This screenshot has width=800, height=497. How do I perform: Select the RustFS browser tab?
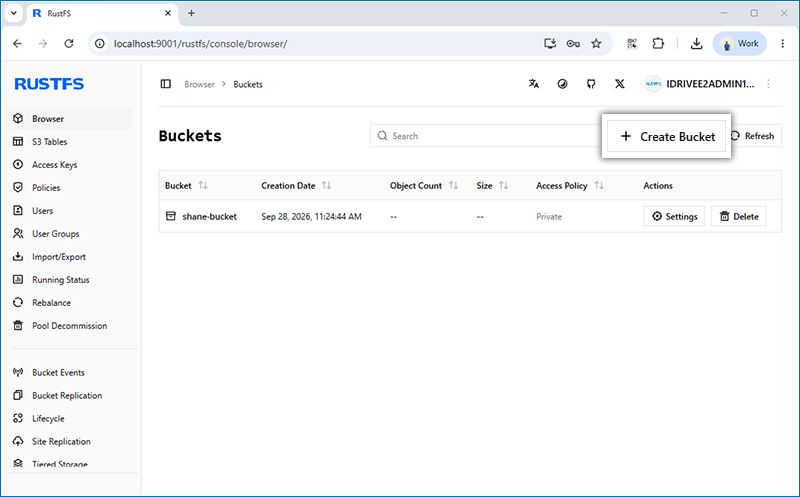(102, 14)
